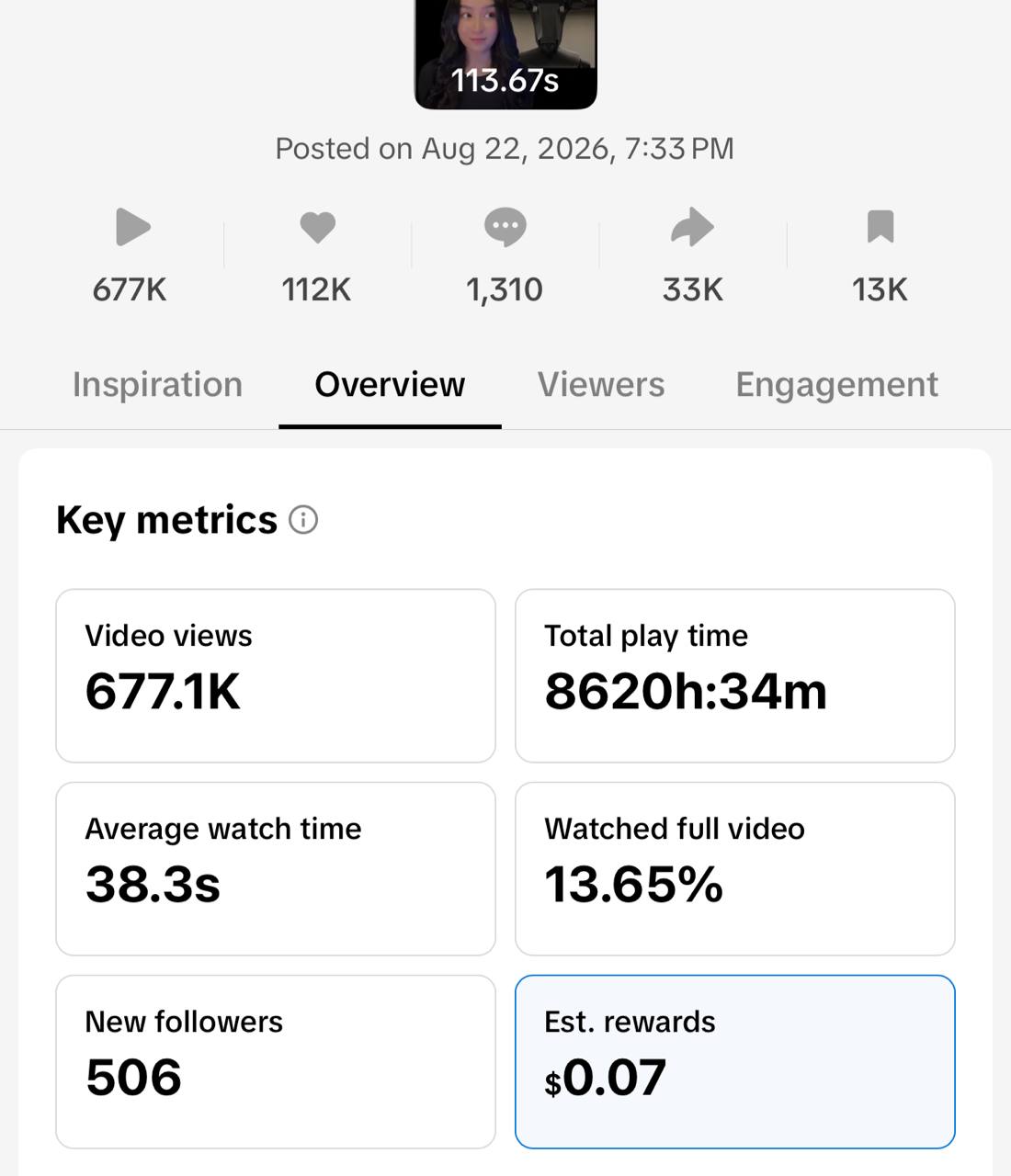The image size is (1011, 1176).
Task: Tap the 1,310 comments count
Action: pos(505,290)
